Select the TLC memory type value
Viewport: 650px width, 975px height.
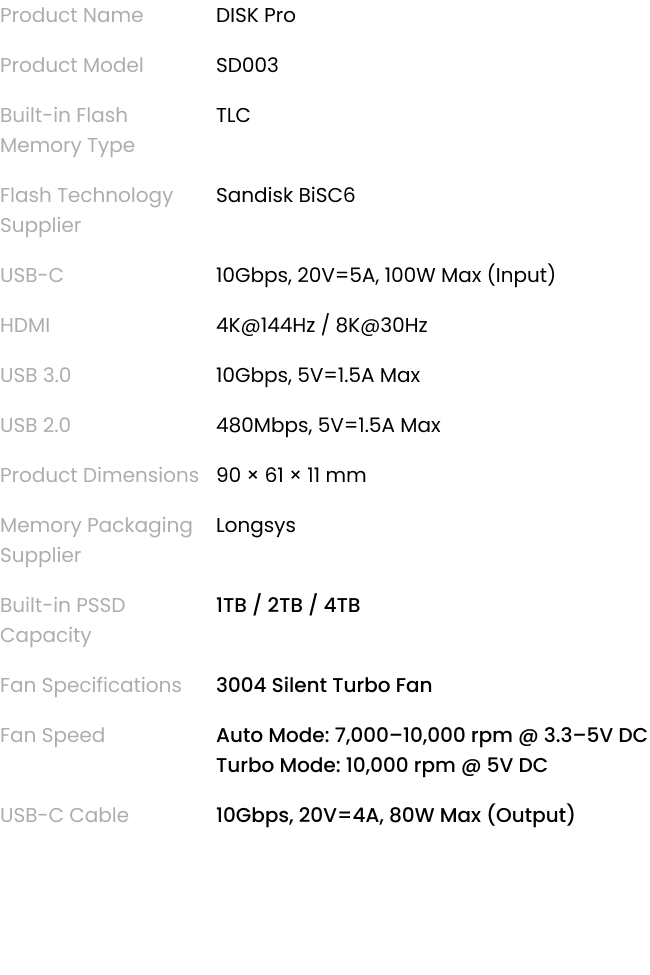pos(233,115)
